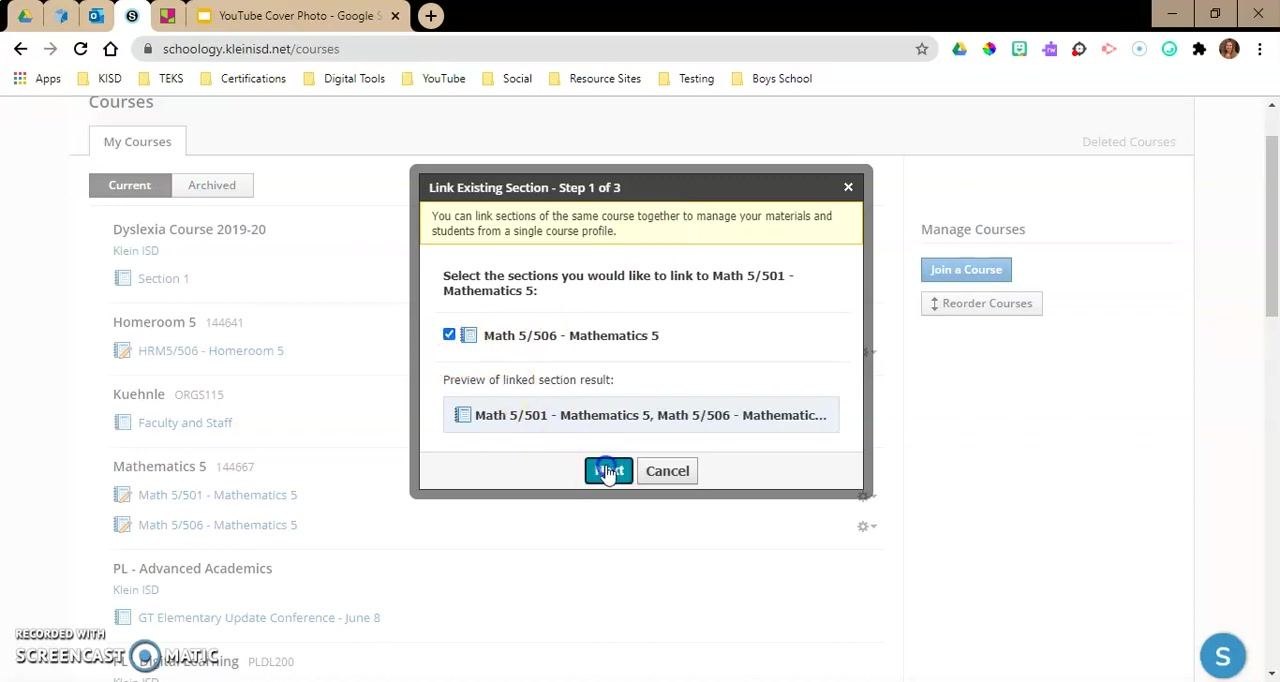Open the Chrome profile avatar
The image size is (1280, 682).
(1229, 49)
